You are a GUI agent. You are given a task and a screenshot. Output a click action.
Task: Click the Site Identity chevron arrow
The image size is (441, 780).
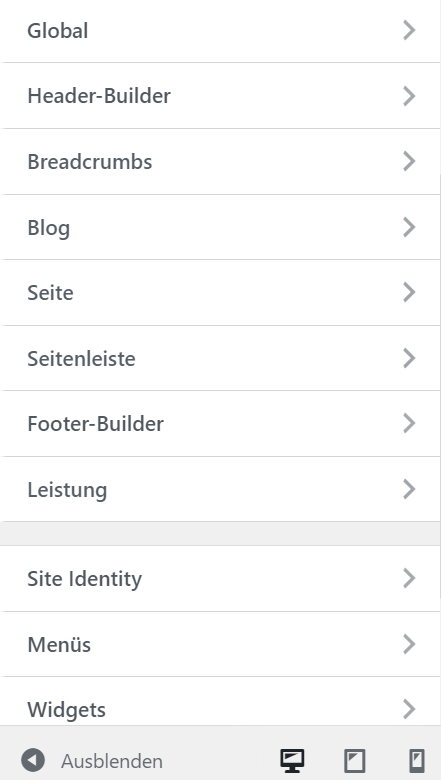click(409, 579)
